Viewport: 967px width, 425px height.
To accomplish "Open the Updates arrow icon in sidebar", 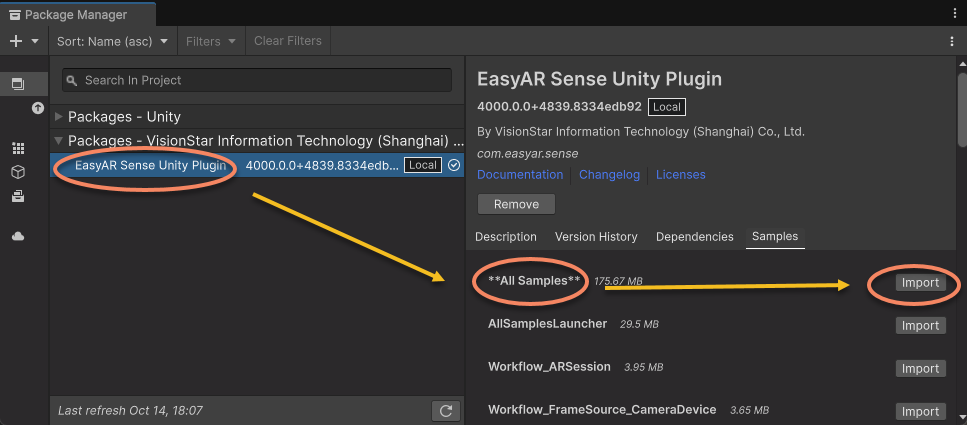I will pos(38,107).
